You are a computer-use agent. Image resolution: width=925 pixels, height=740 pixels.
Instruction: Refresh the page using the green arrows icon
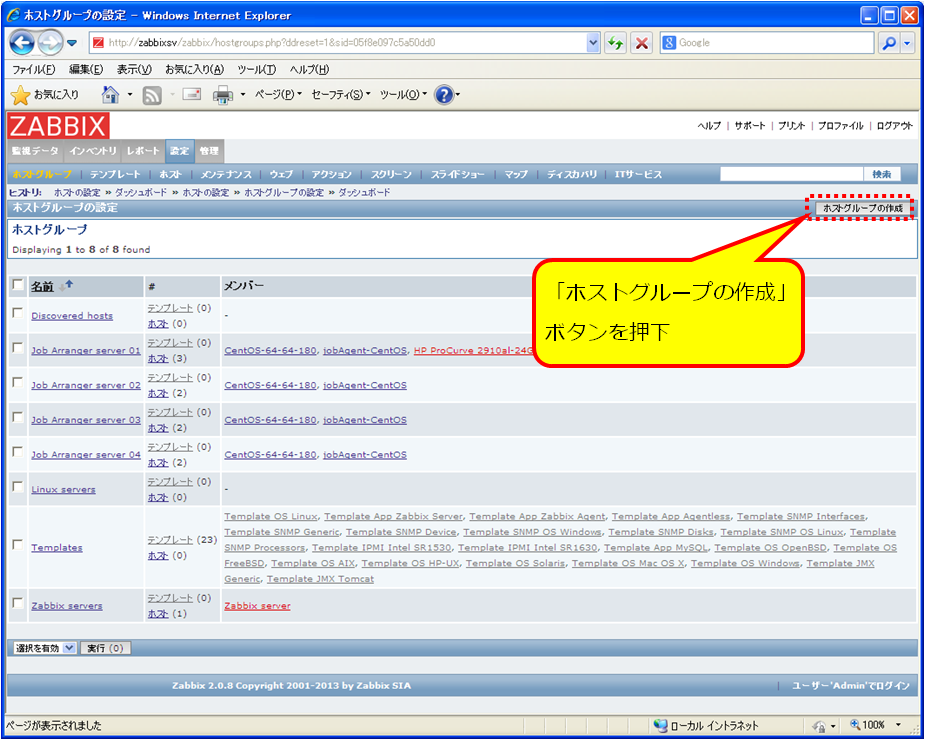tap(615, 43)
